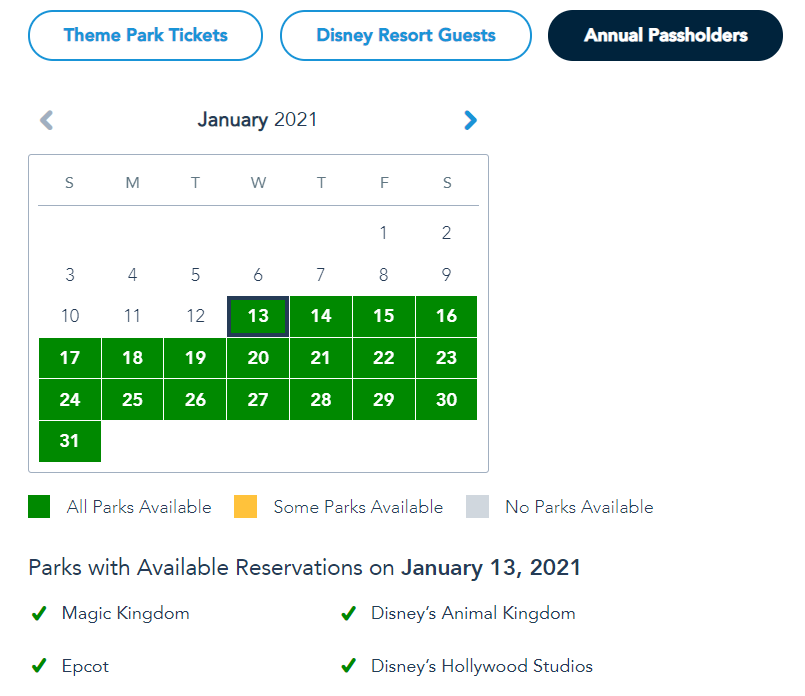Click Disney's Hollywood Studios green checkmark
Screen dimensions: 805x696
click(348, 666)
